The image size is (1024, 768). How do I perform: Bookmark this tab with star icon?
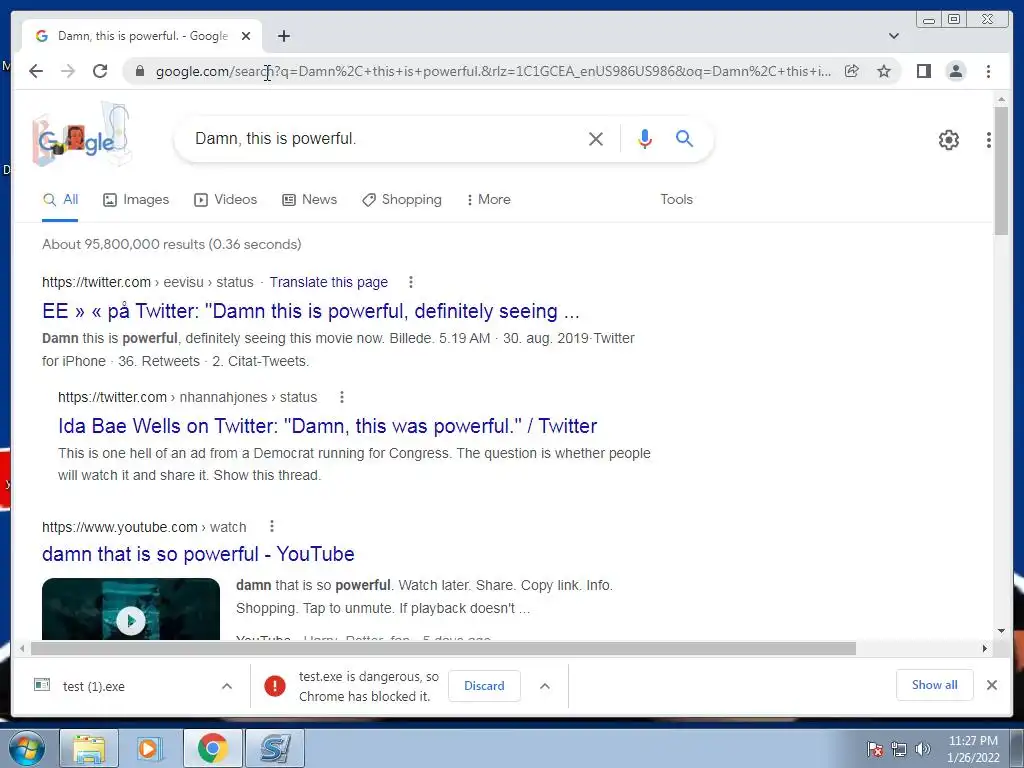[884, 71]
